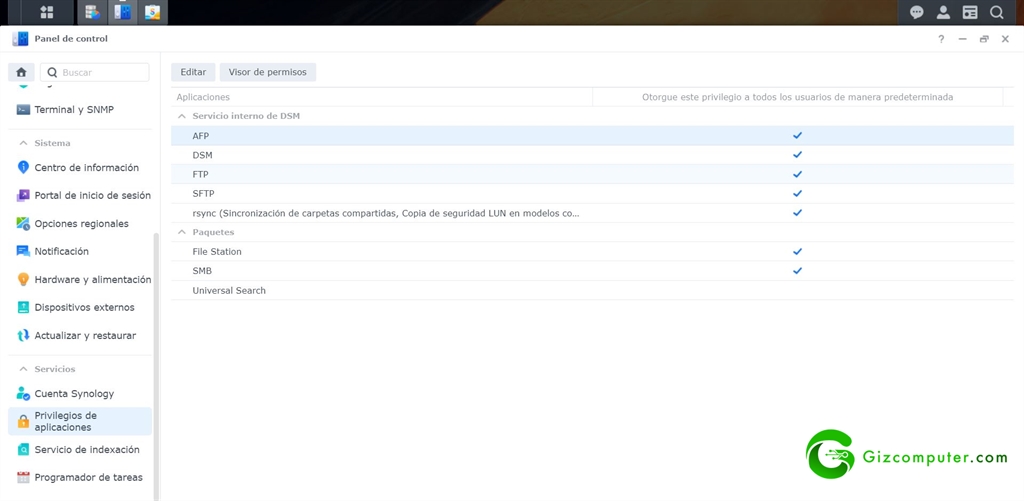Viewport: 1024px width, 501px height.
Task: Select the AFP application row
Action: (592, 135)
